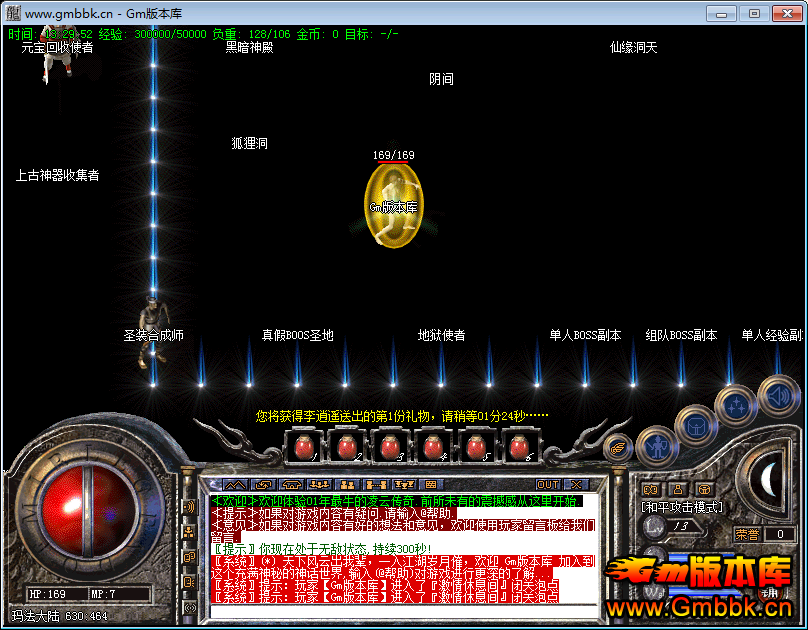Select the 黑暗神殿 teleport label

(x=249, y=48)
